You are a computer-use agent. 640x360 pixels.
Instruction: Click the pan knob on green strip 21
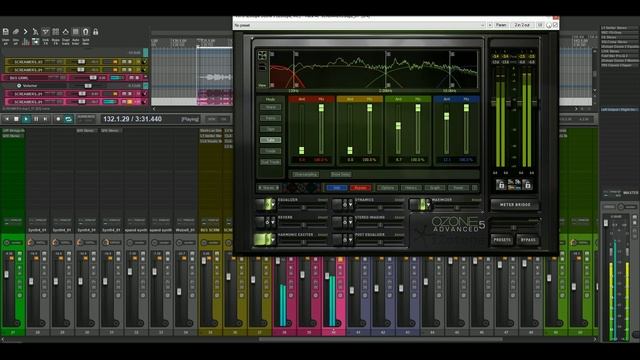pos(7,242)
